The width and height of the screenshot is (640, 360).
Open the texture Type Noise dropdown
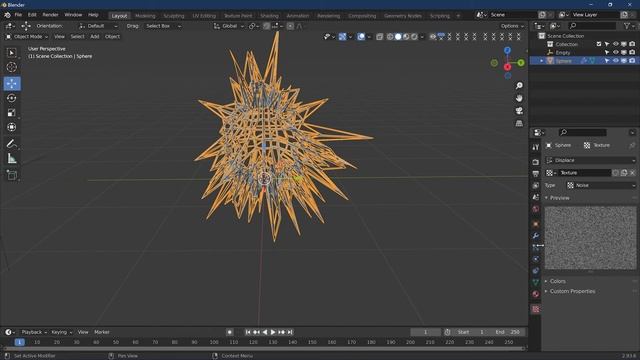pyautogui.click(x=600, y=185)
